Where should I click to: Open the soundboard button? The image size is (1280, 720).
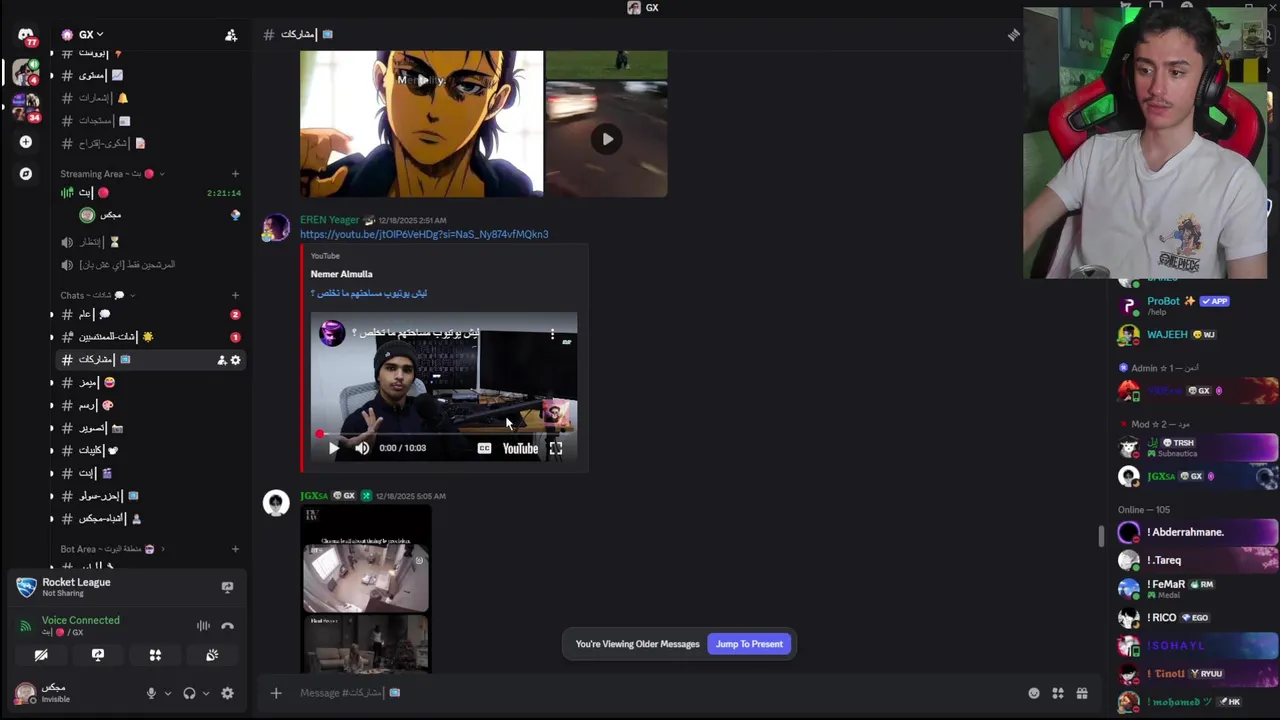point(212,655)
